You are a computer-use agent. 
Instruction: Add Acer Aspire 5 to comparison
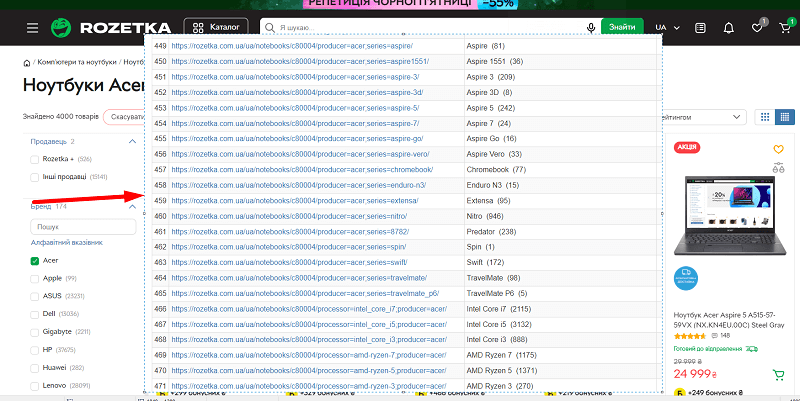[778, 167]
